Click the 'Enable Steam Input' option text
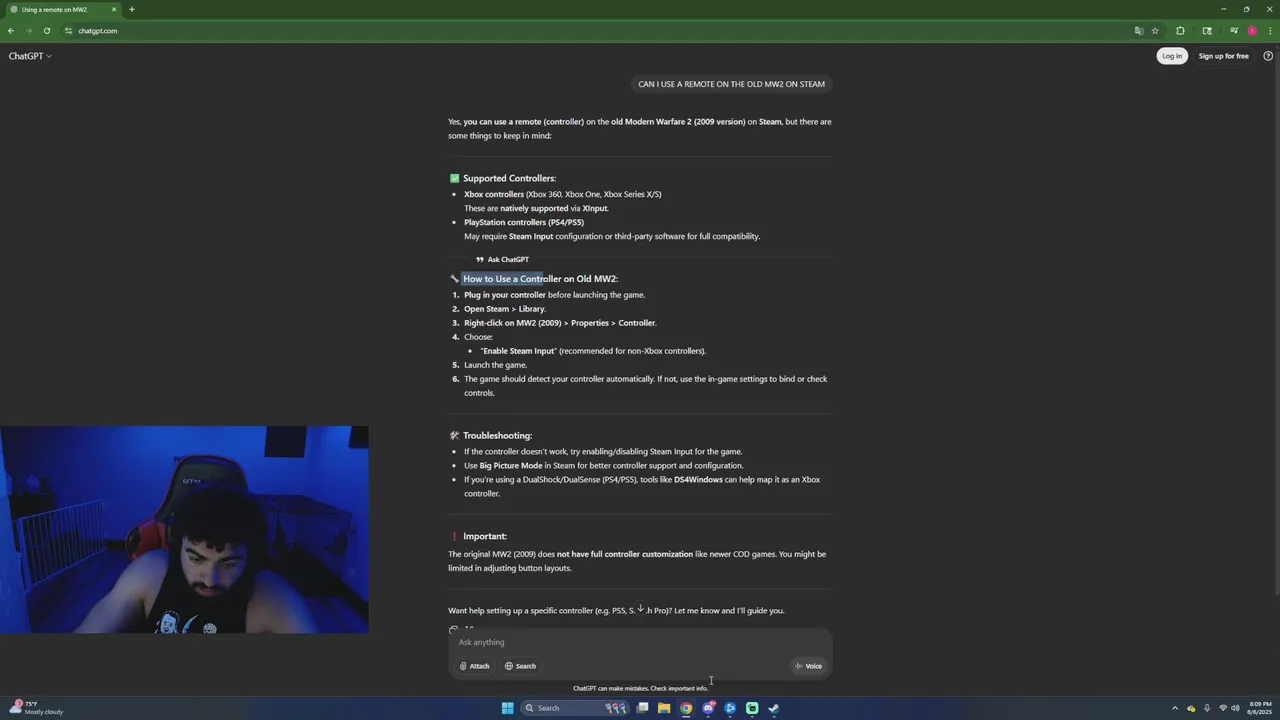 pyautogui.click(x=518, y=351)
